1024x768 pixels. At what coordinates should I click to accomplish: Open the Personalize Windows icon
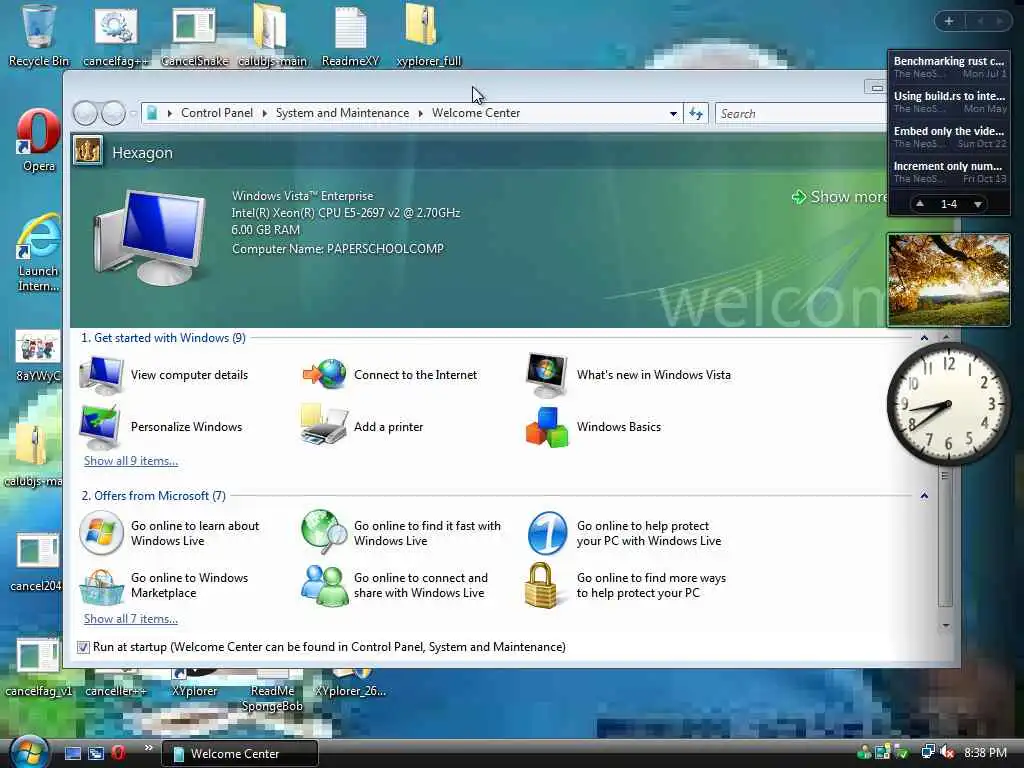tap(101, 426)
